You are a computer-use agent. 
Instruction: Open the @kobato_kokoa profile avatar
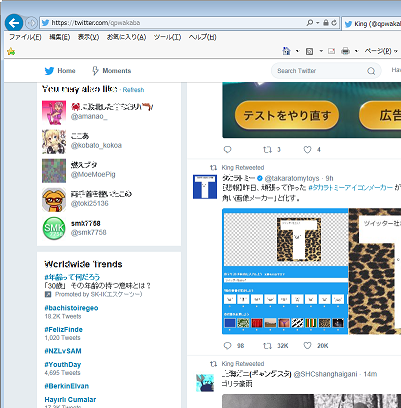click(54, 142)
